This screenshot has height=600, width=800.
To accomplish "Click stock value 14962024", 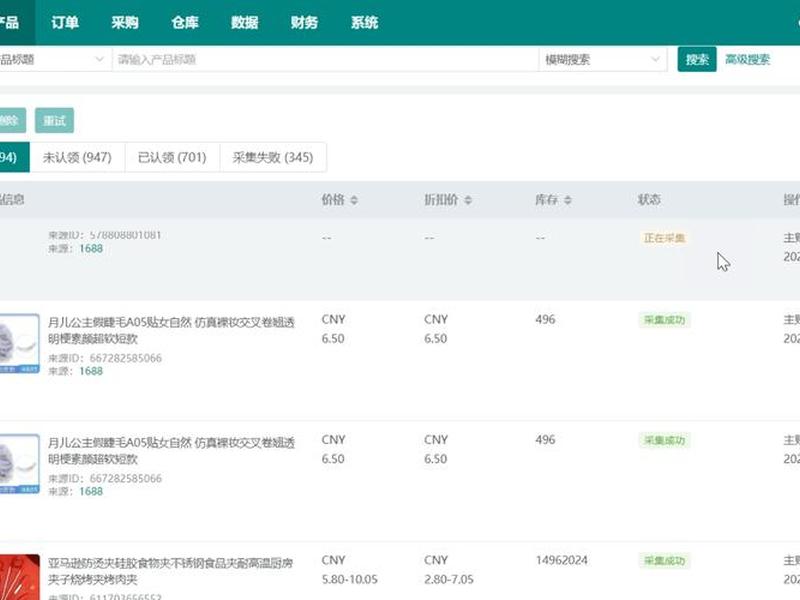I will click(x=561, y=560).
